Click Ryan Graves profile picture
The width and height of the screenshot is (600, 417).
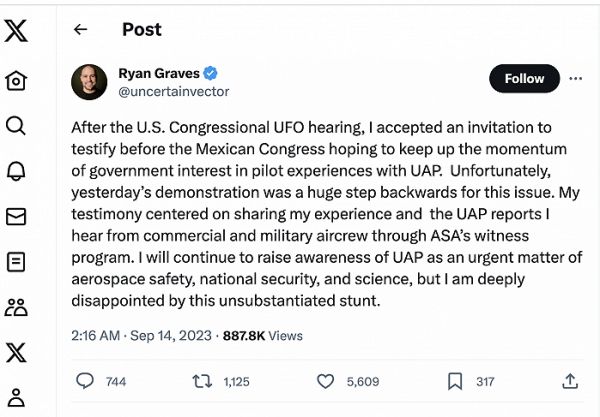click(90, 82)
